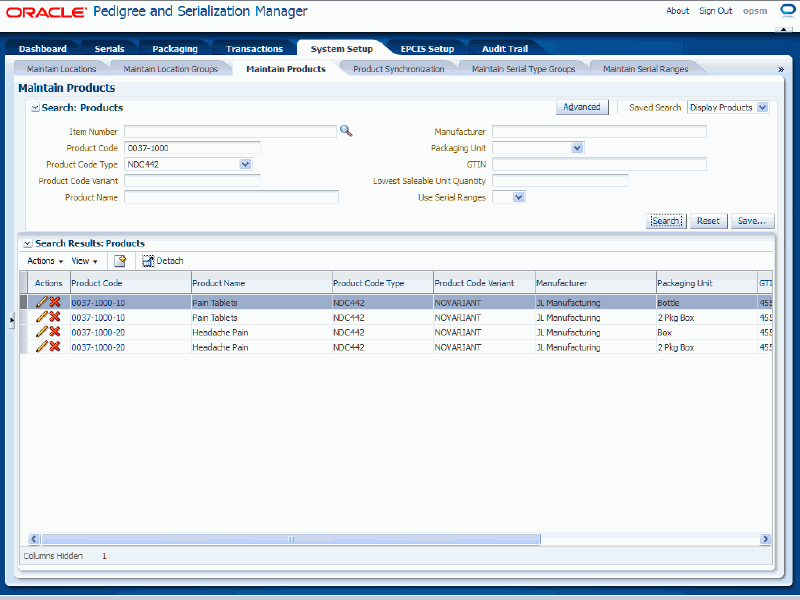This screenshot has height=600, width=800.
Task: Select the Maintain Location Groups subtab
Action: click(x=170, y=69)
